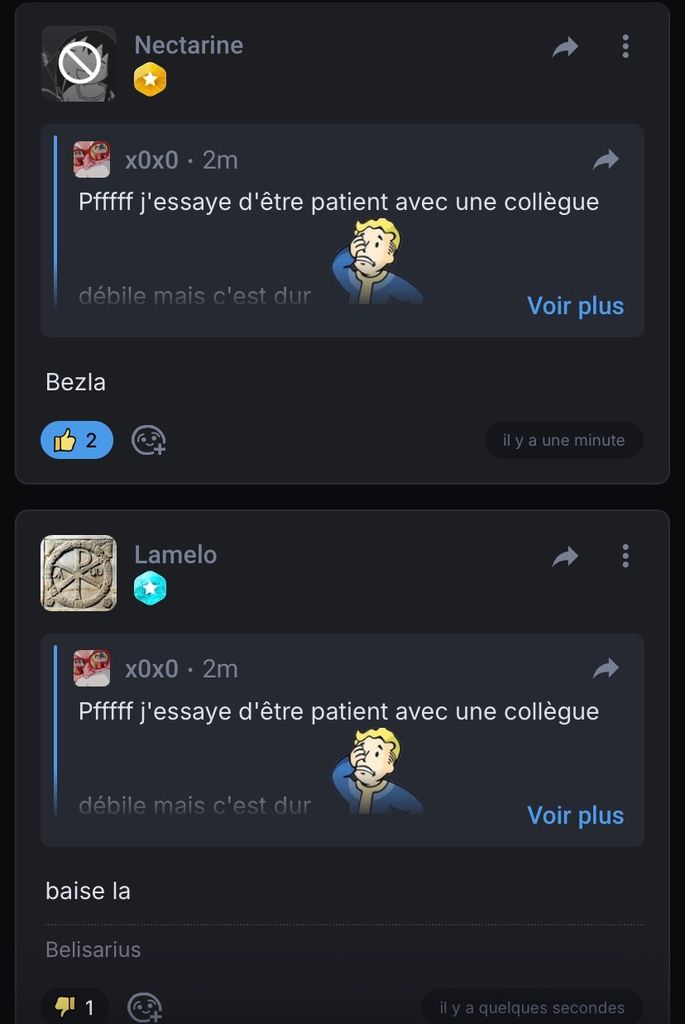Share Lamelo's post with the arrow icon

pos(565,557)
